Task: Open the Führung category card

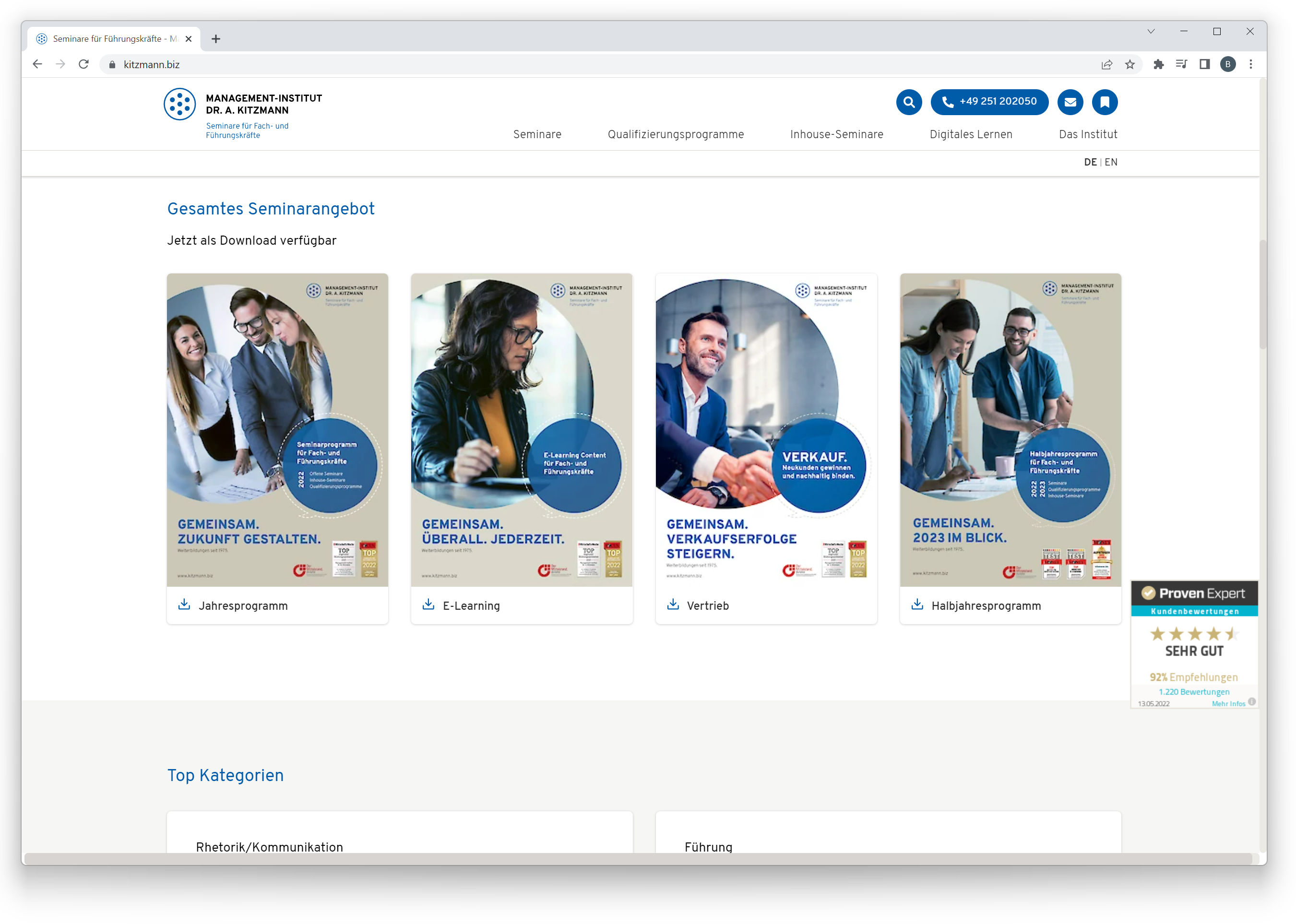Action: click(888, 832)
